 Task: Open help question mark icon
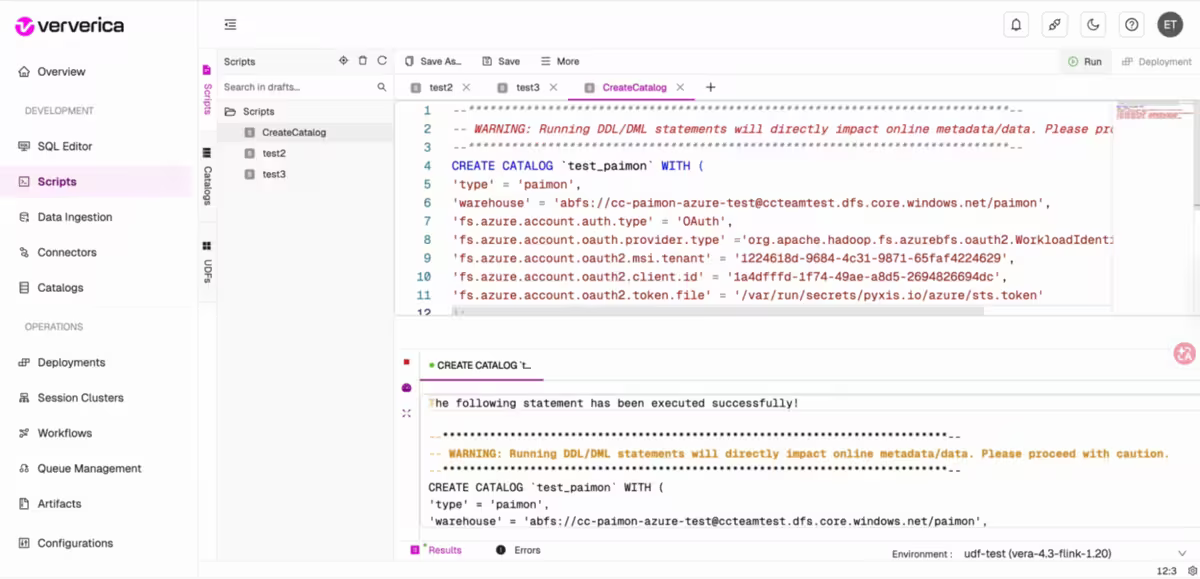(1131, 25)
